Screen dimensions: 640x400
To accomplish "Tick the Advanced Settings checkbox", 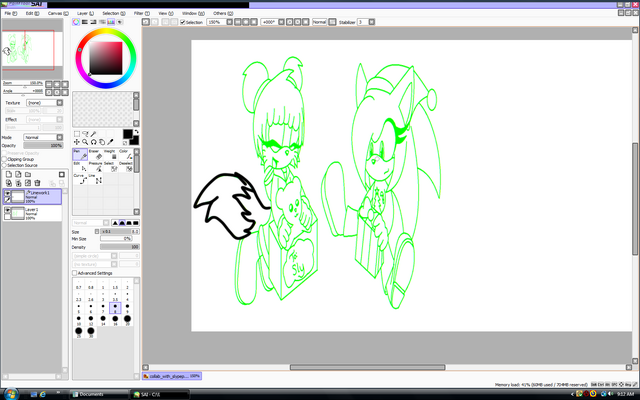I will click(75, 273).
